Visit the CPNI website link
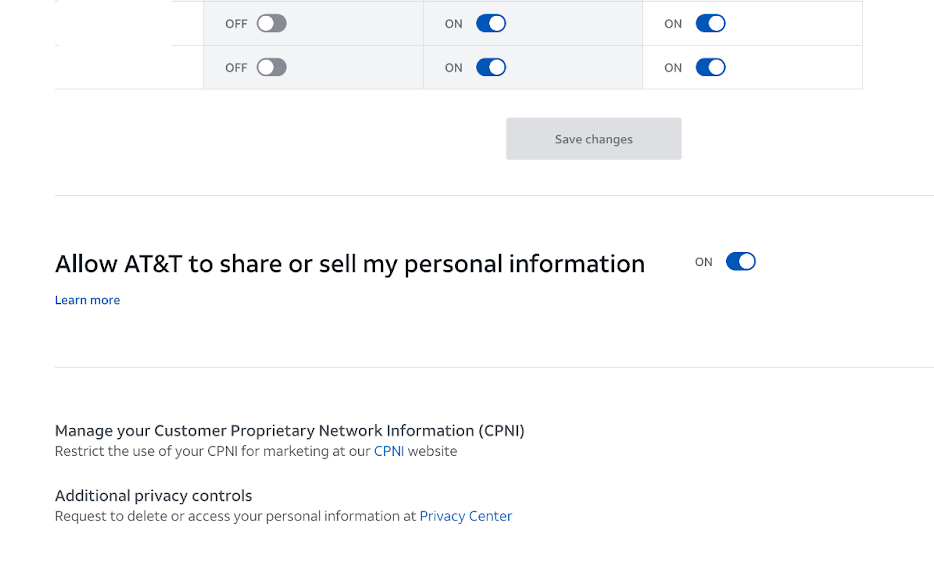The height and width of the screenshot is (579, 934). pyautogui.click(x=389, y=451)
